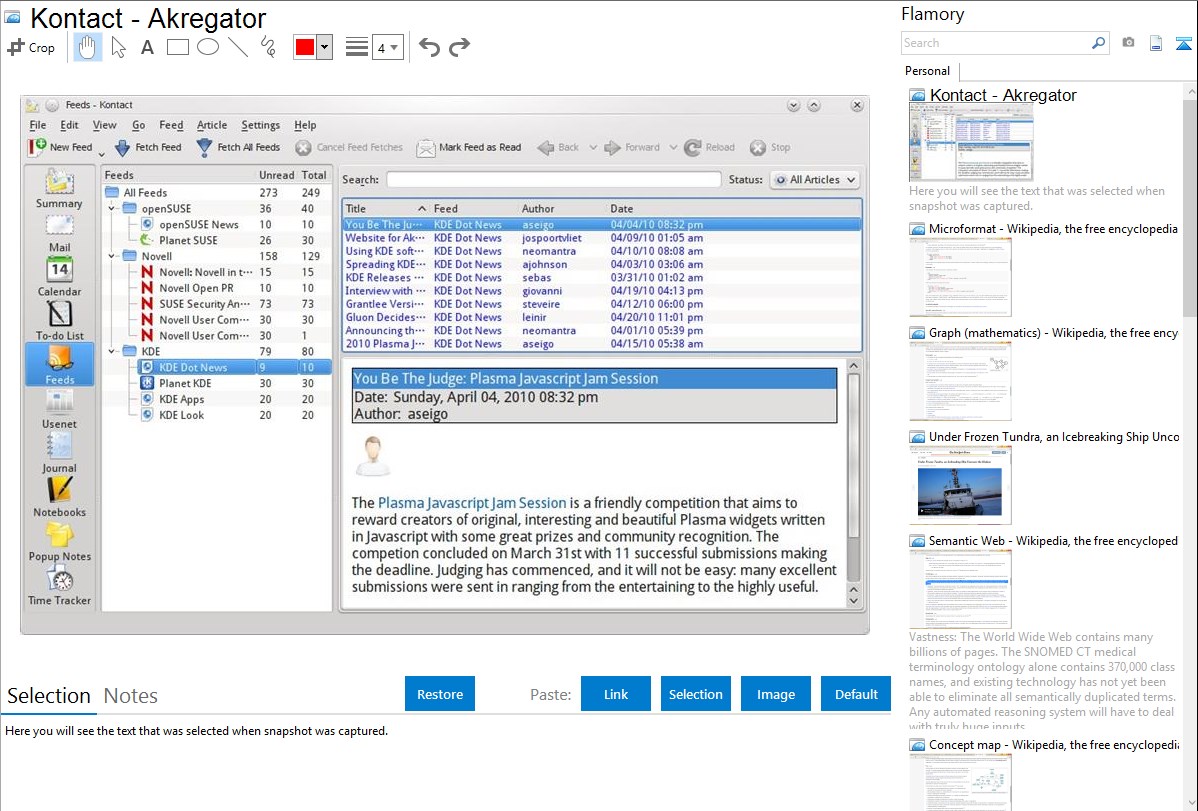The height and width of the screenshot is (811, 1198).
Task: Open the Kontact - Akregator snapshot thumbnail
Action: click(x=971, y=143)
